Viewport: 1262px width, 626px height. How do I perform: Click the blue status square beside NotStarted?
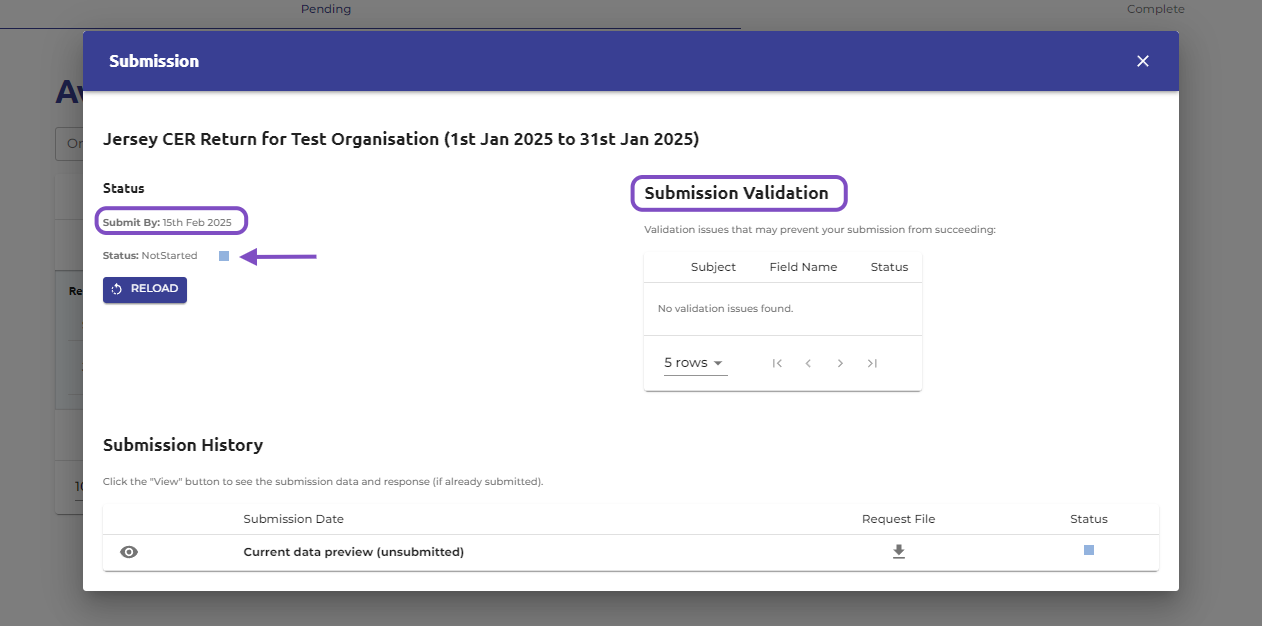click(224, 256)
